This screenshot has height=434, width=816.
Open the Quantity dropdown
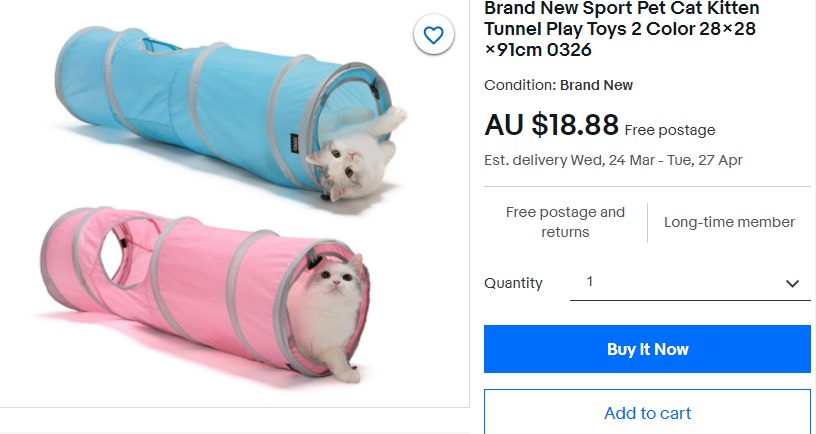[690, 283]
